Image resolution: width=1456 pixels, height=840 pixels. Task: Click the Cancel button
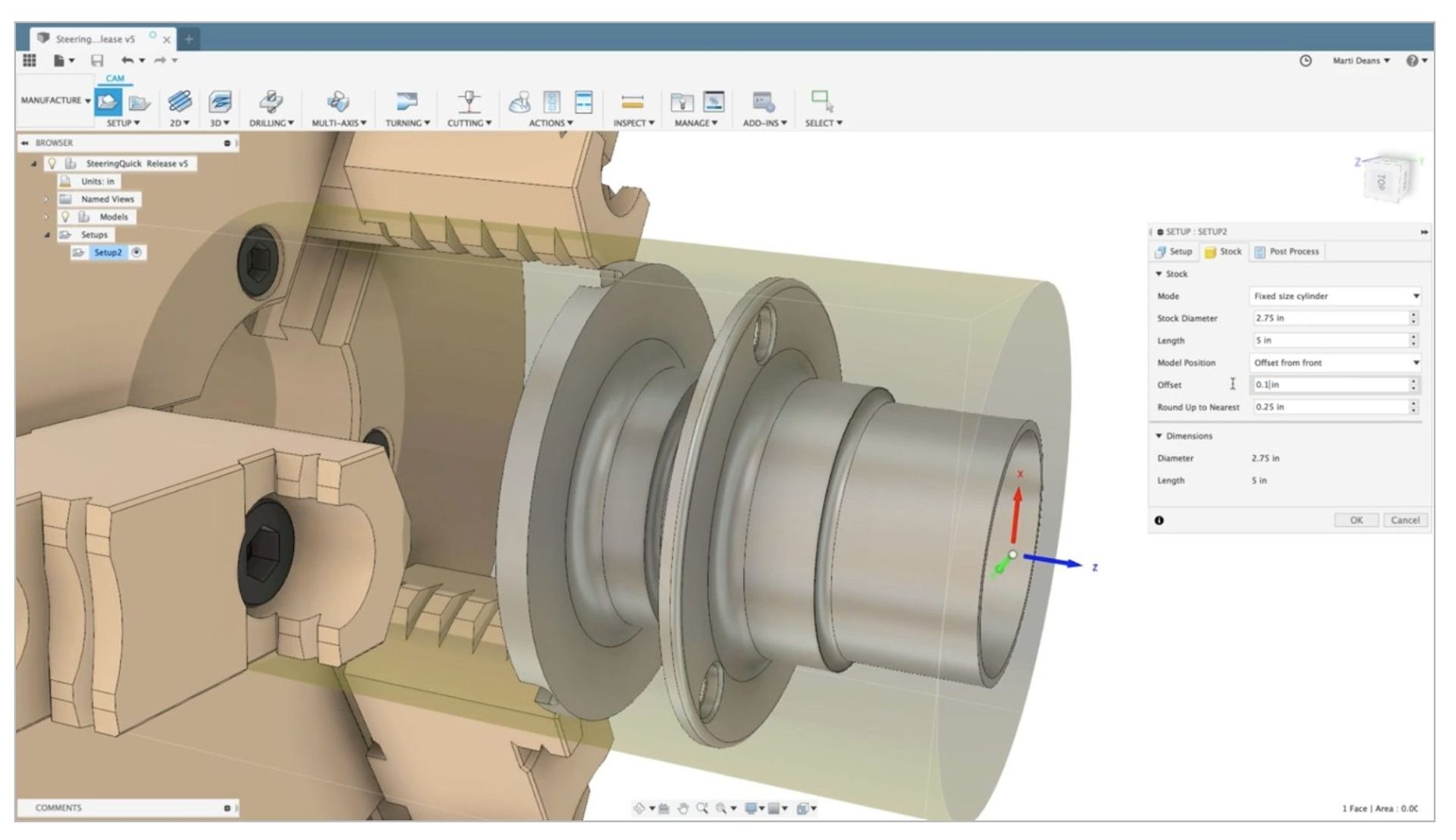[x=1404, y=520]
